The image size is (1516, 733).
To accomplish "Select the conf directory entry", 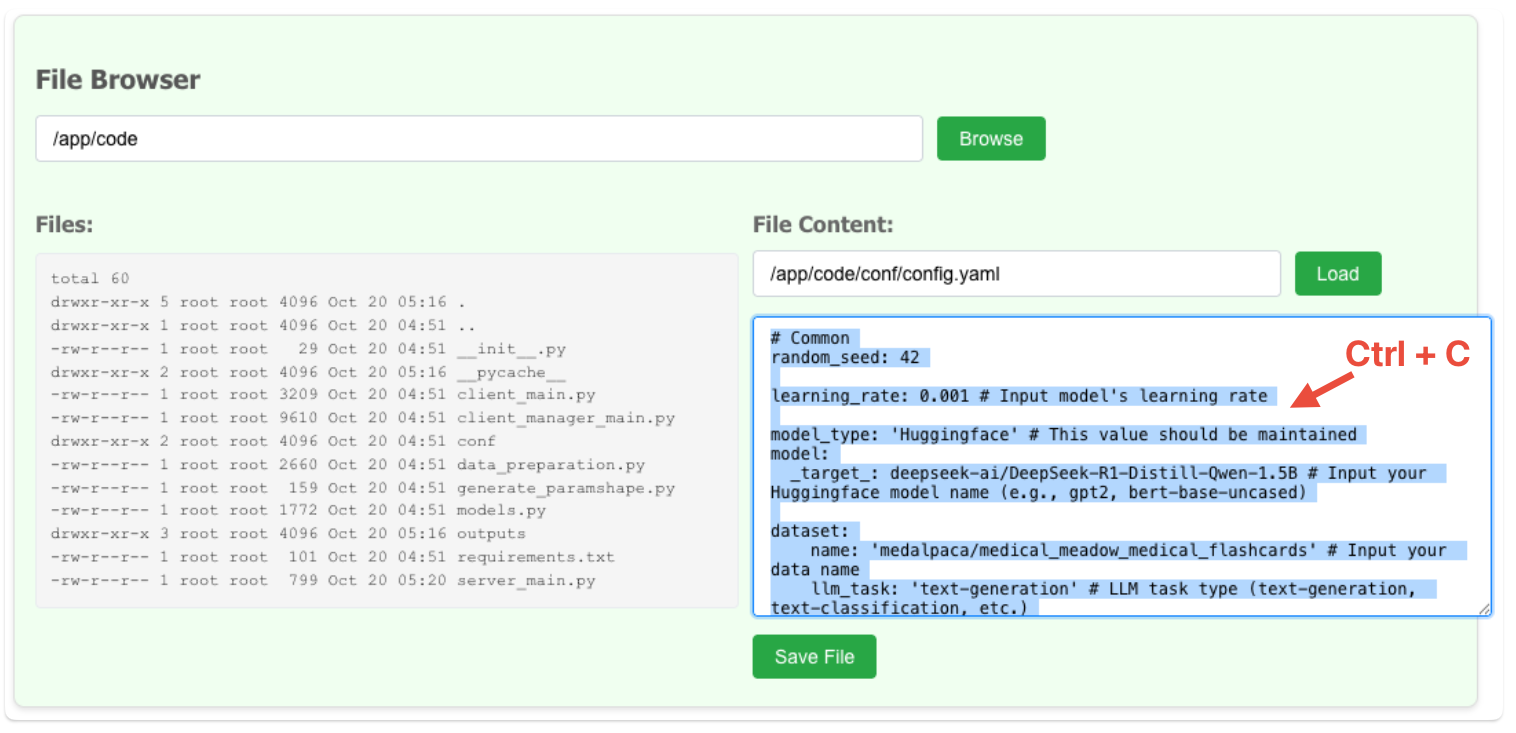I will point(476,441).
